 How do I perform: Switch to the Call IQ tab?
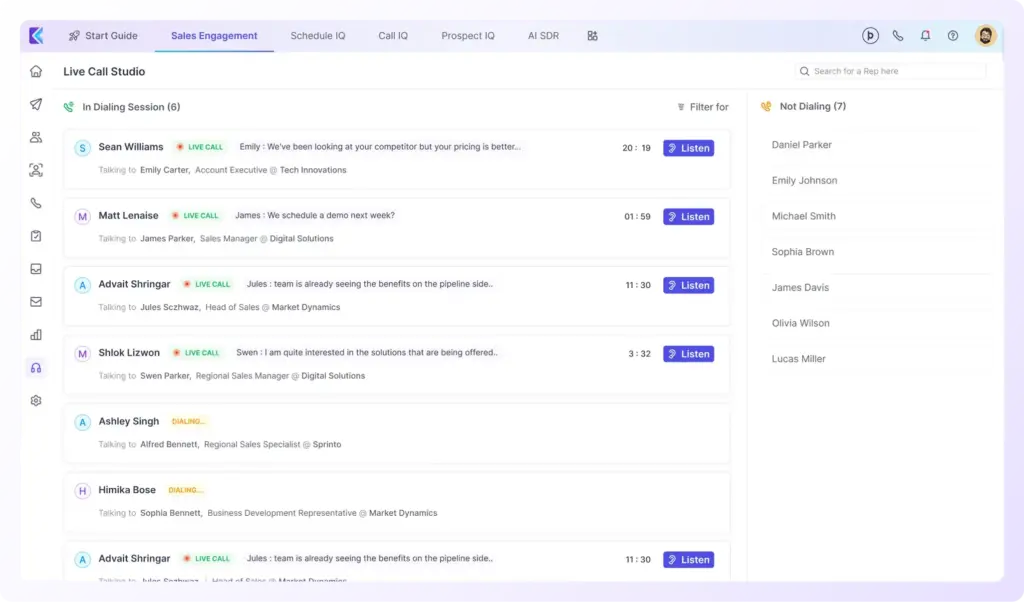(393, 36)
